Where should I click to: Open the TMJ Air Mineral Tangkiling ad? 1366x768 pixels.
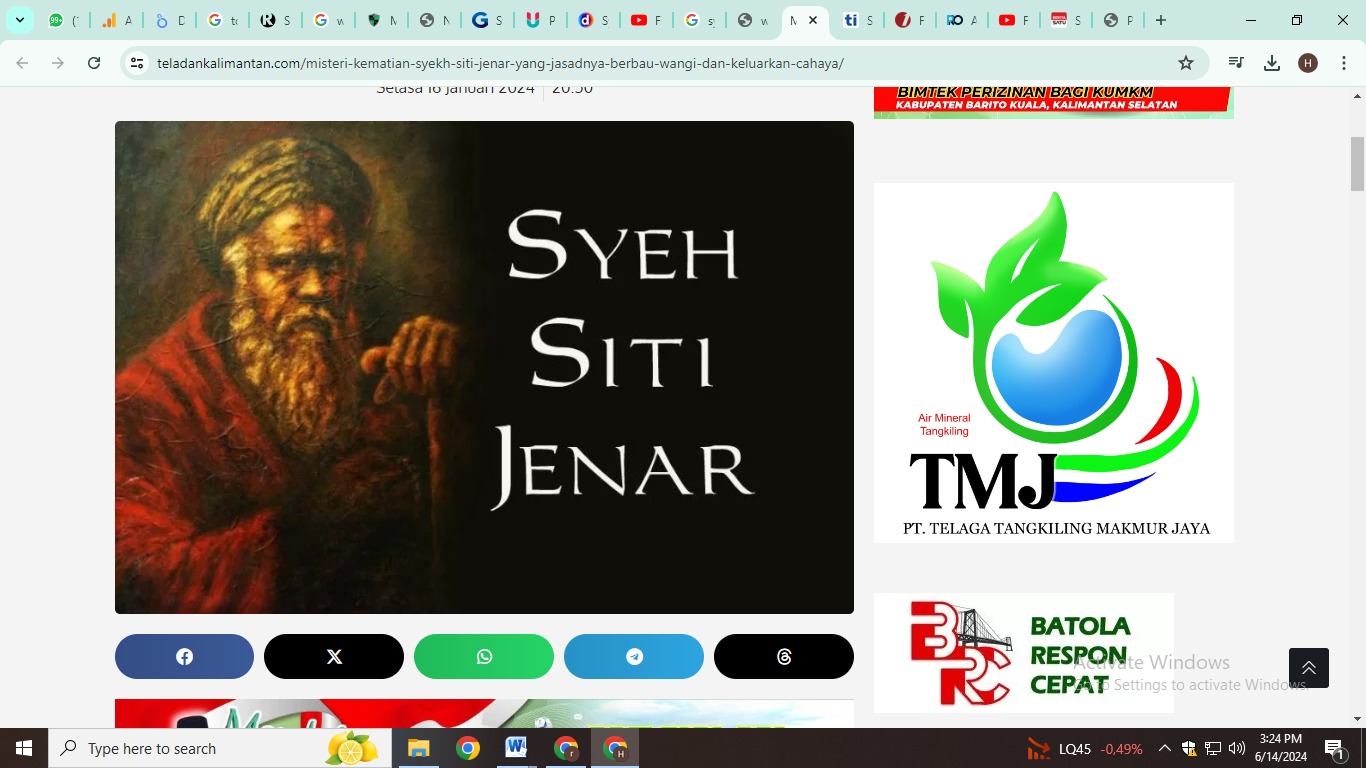(1054, 363)
